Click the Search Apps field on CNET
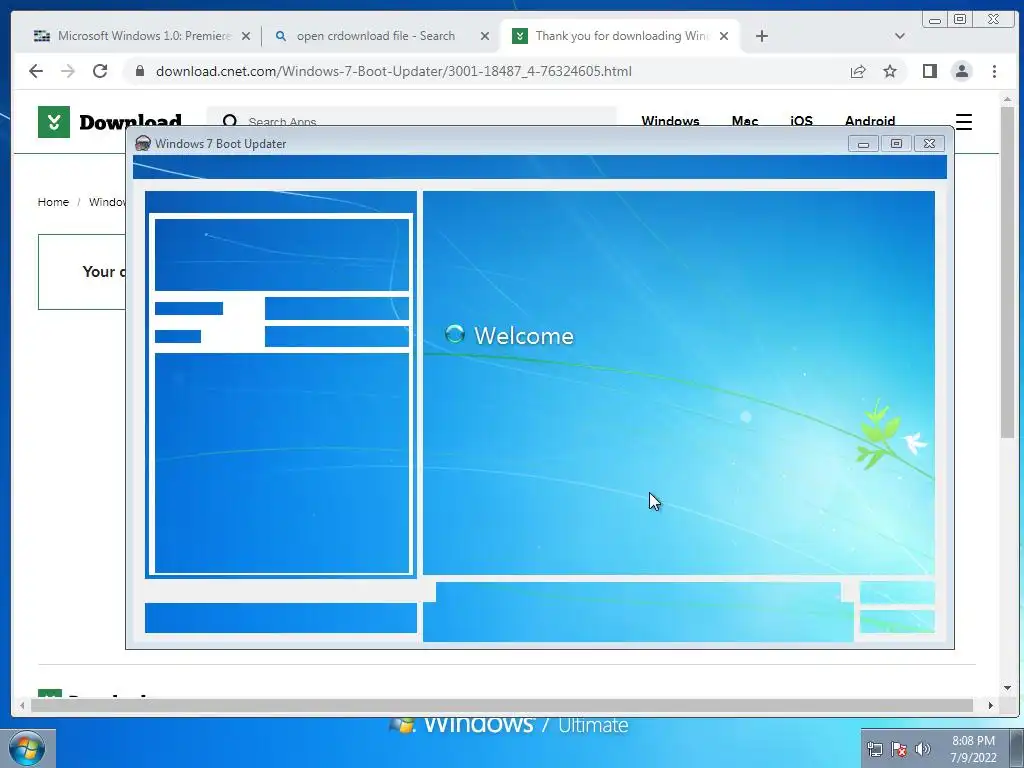 click(x=411, y=116)
